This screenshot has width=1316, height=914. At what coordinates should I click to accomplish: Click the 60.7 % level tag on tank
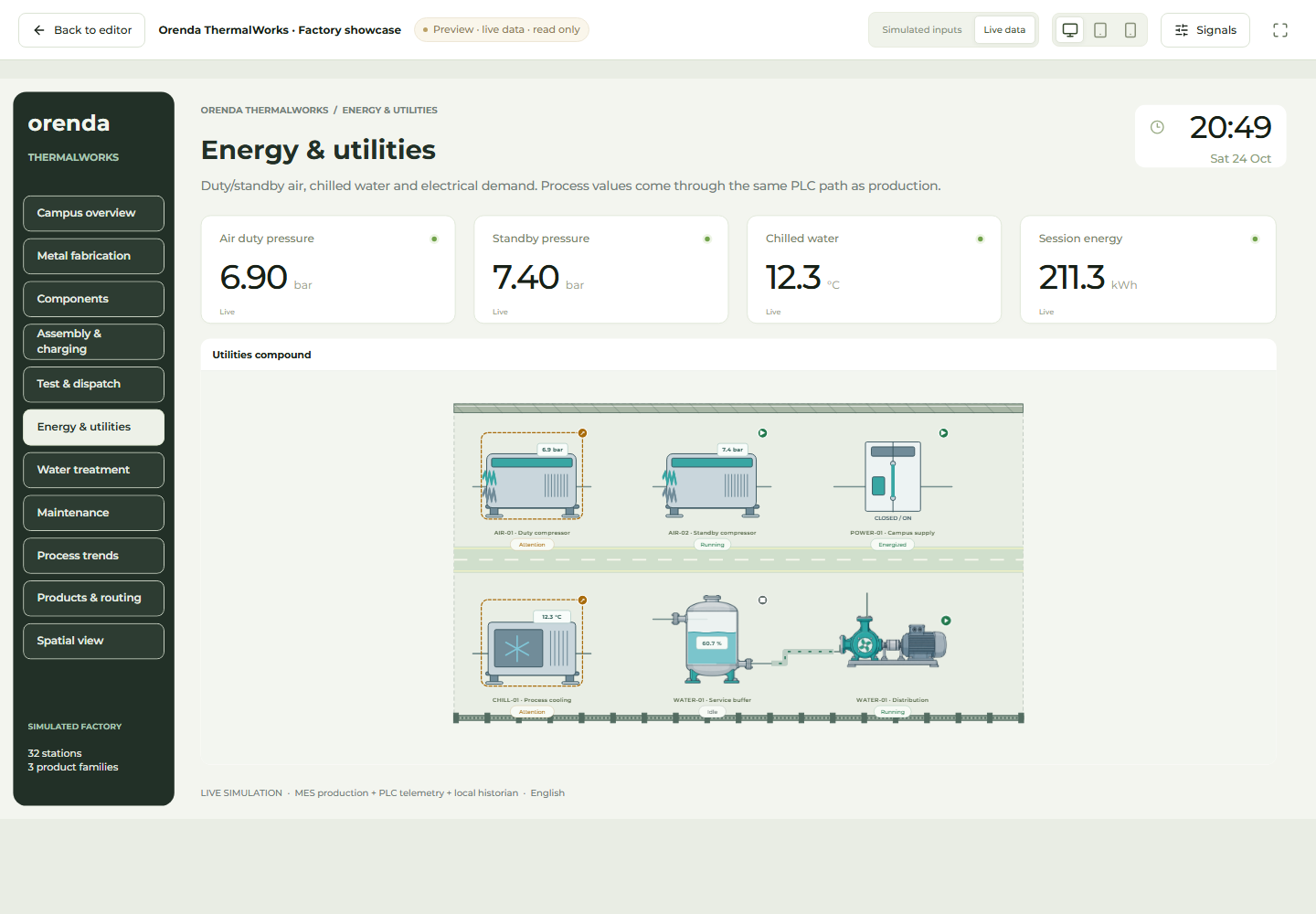(x=712, y=643)
